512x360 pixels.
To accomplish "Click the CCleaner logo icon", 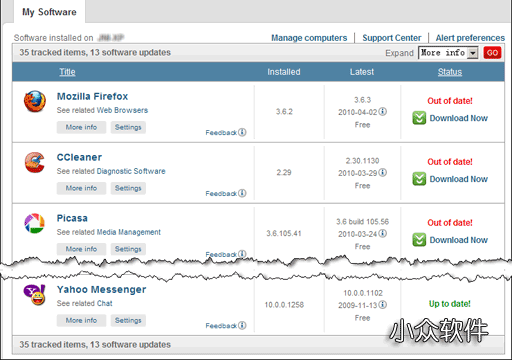I will 35,162.
